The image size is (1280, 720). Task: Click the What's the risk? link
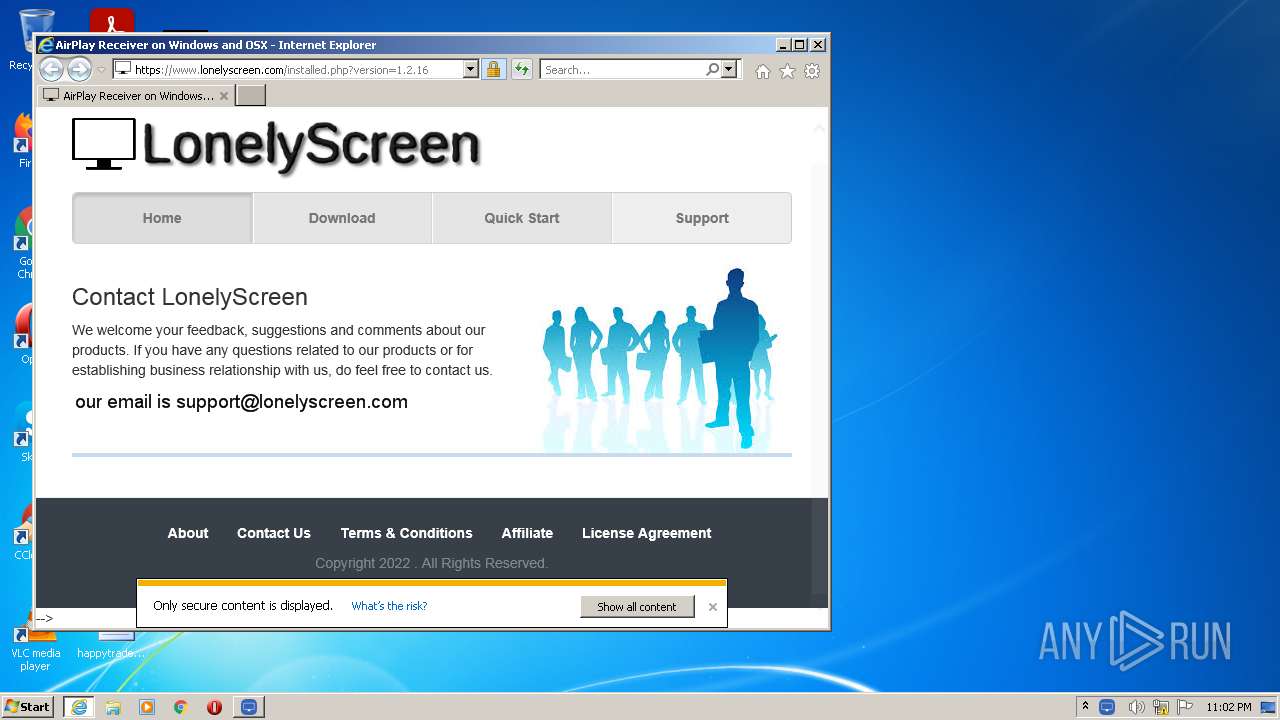pos(389,606)
